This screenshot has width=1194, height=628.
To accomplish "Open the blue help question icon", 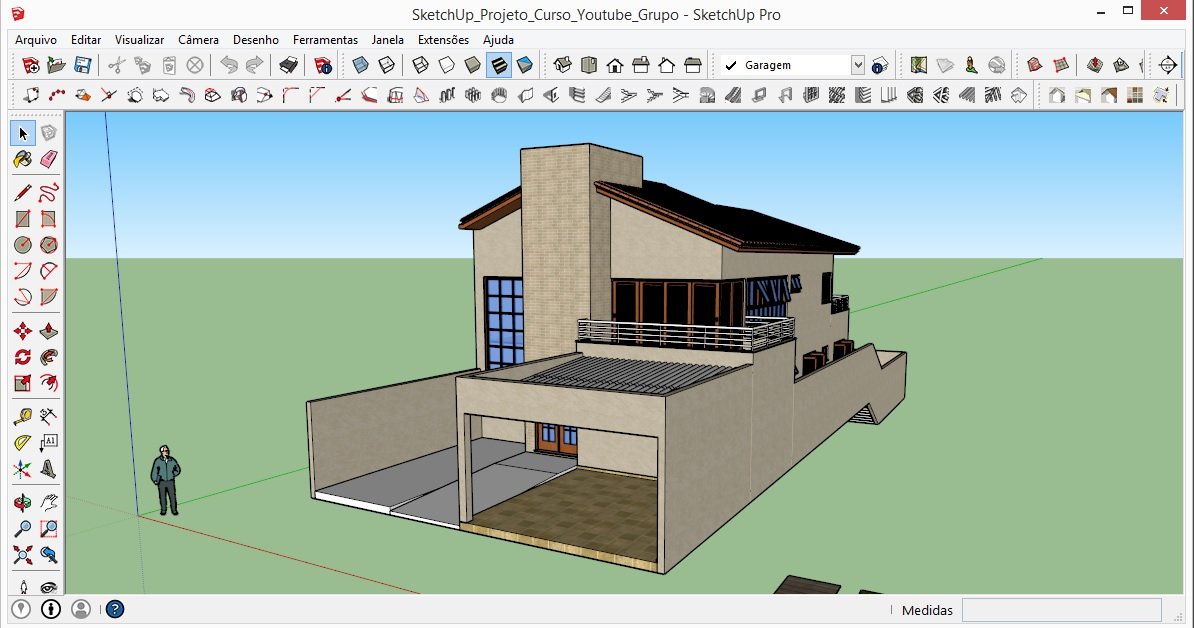I will coord(115,609).
